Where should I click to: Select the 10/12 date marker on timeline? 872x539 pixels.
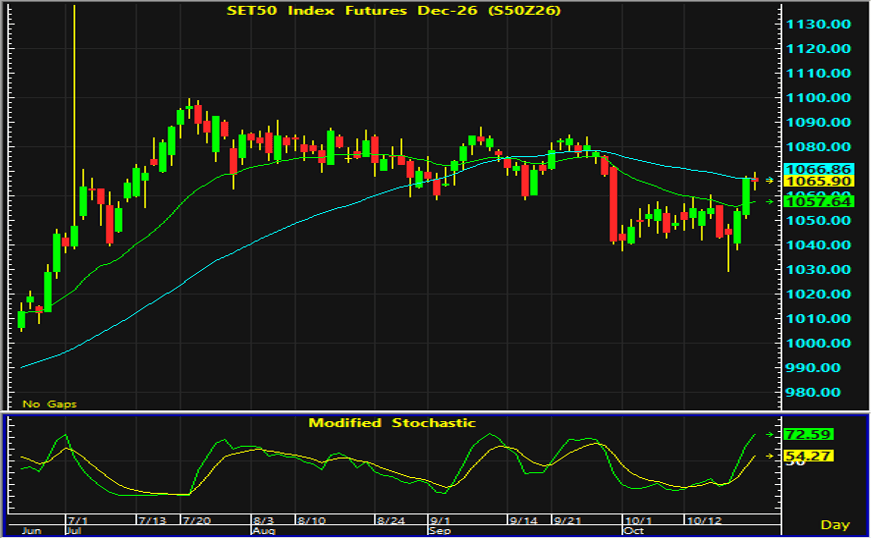703,521
